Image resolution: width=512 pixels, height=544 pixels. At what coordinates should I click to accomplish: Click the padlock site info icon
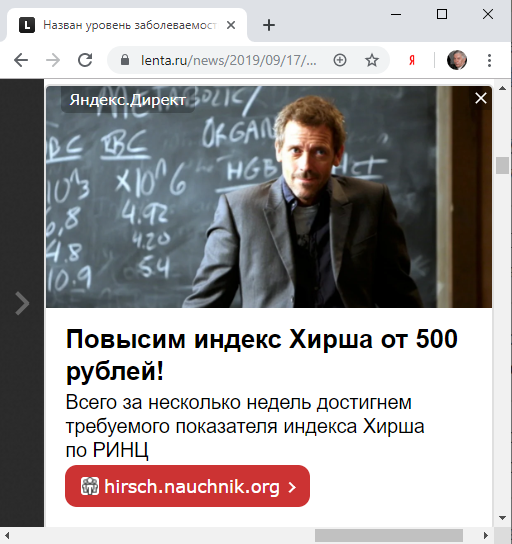(x=125, y=60)
